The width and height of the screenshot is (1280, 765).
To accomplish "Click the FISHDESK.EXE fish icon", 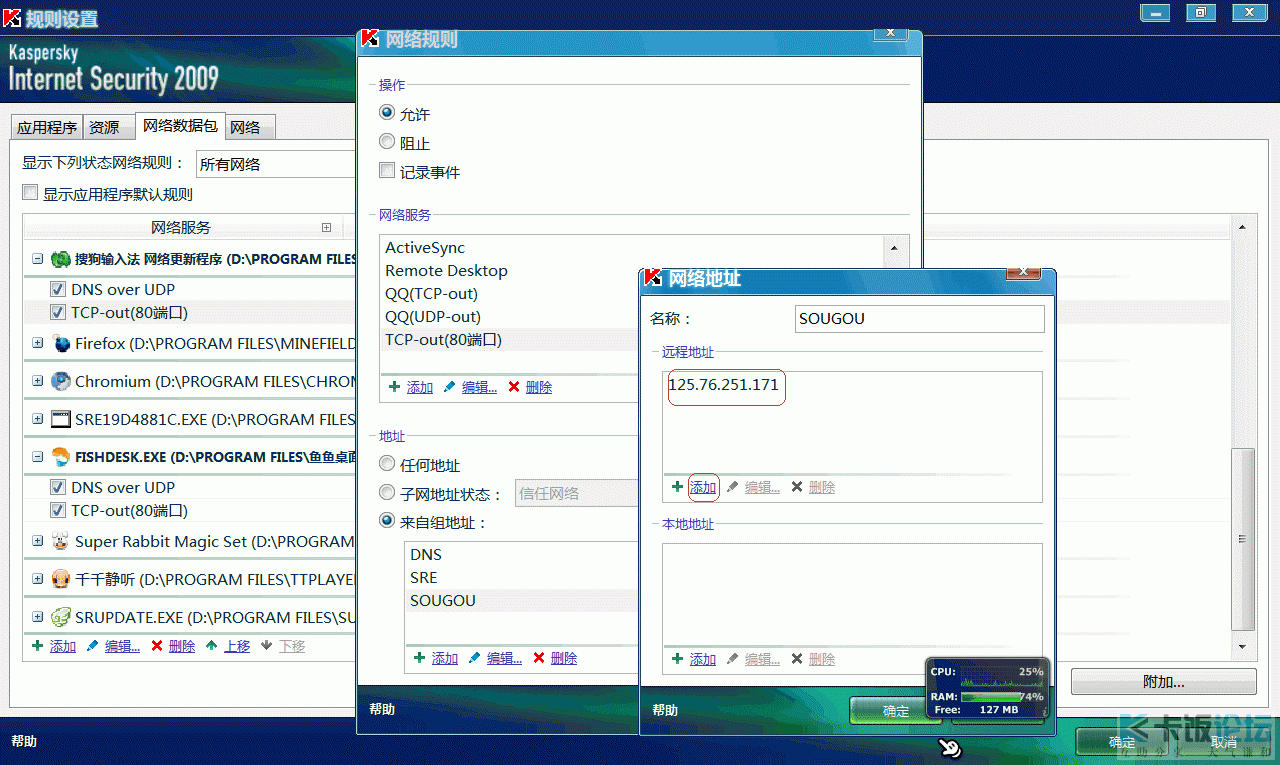I will point(61,457).
